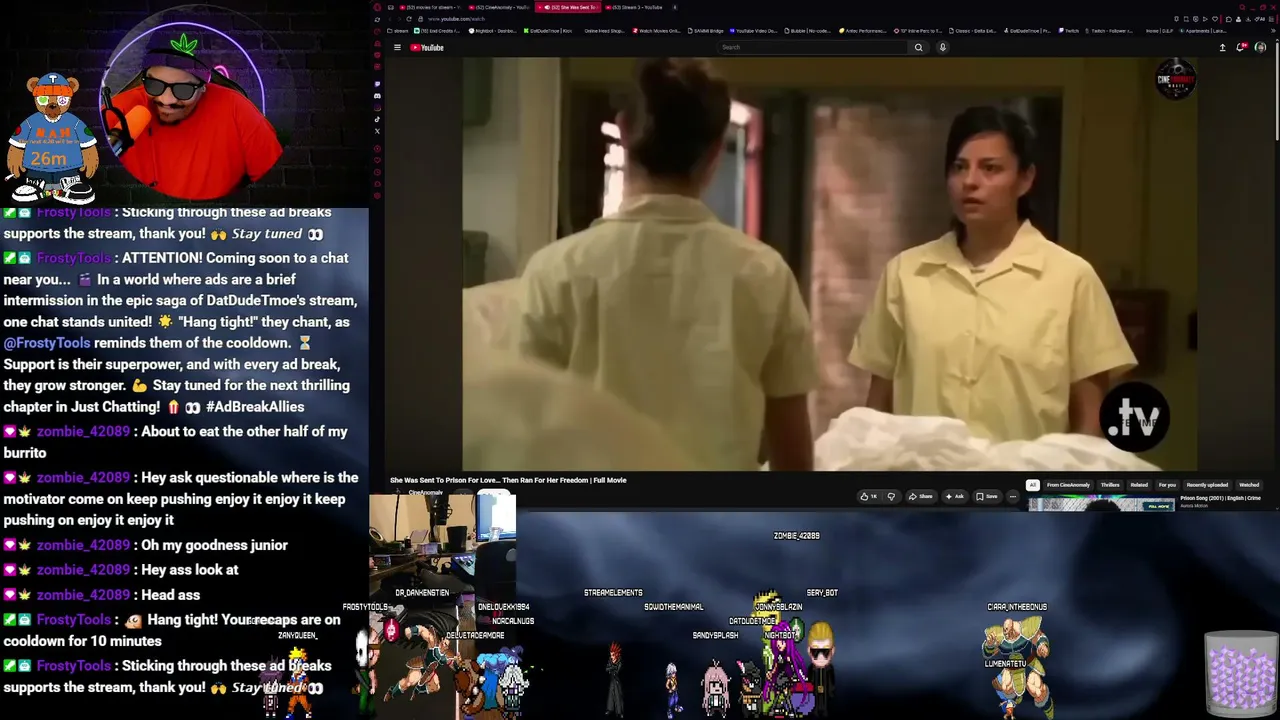1280x720 pixels.
Task: Like the video with thumbs up
Action: coord(868,496)
